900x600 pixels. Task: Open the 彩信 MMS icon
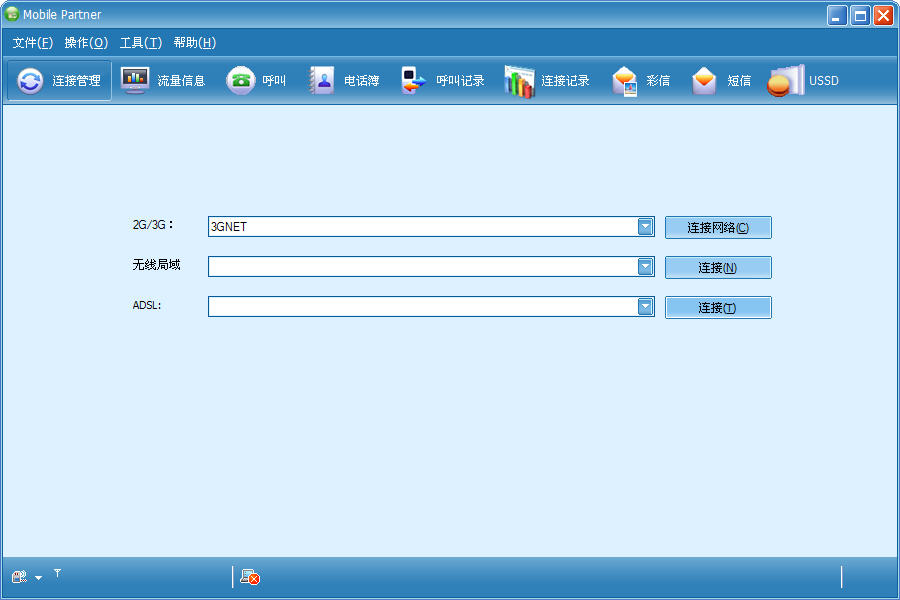tap(624, 81)
